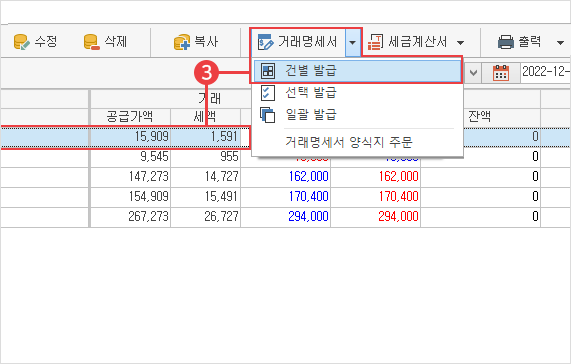Click the 수정 (edit) toolbar button
Viewport: 571px width, 364px height.
coord(35,42)
